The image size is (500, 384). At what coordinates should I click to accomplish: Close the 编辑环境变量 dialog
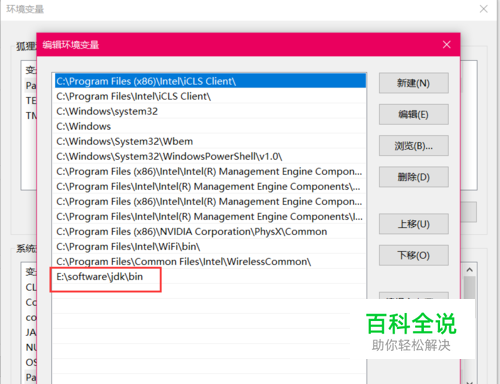pos(447,45)
